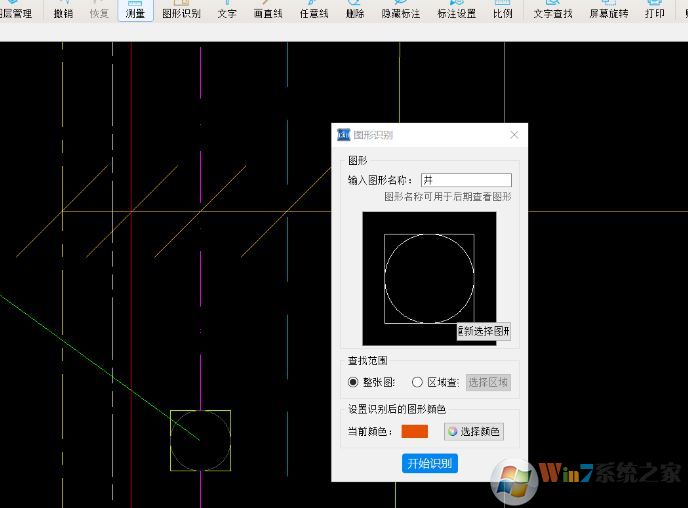Open 标注设置 annotation settings
The height and width of the screenshot is (508, 688).
456,13
